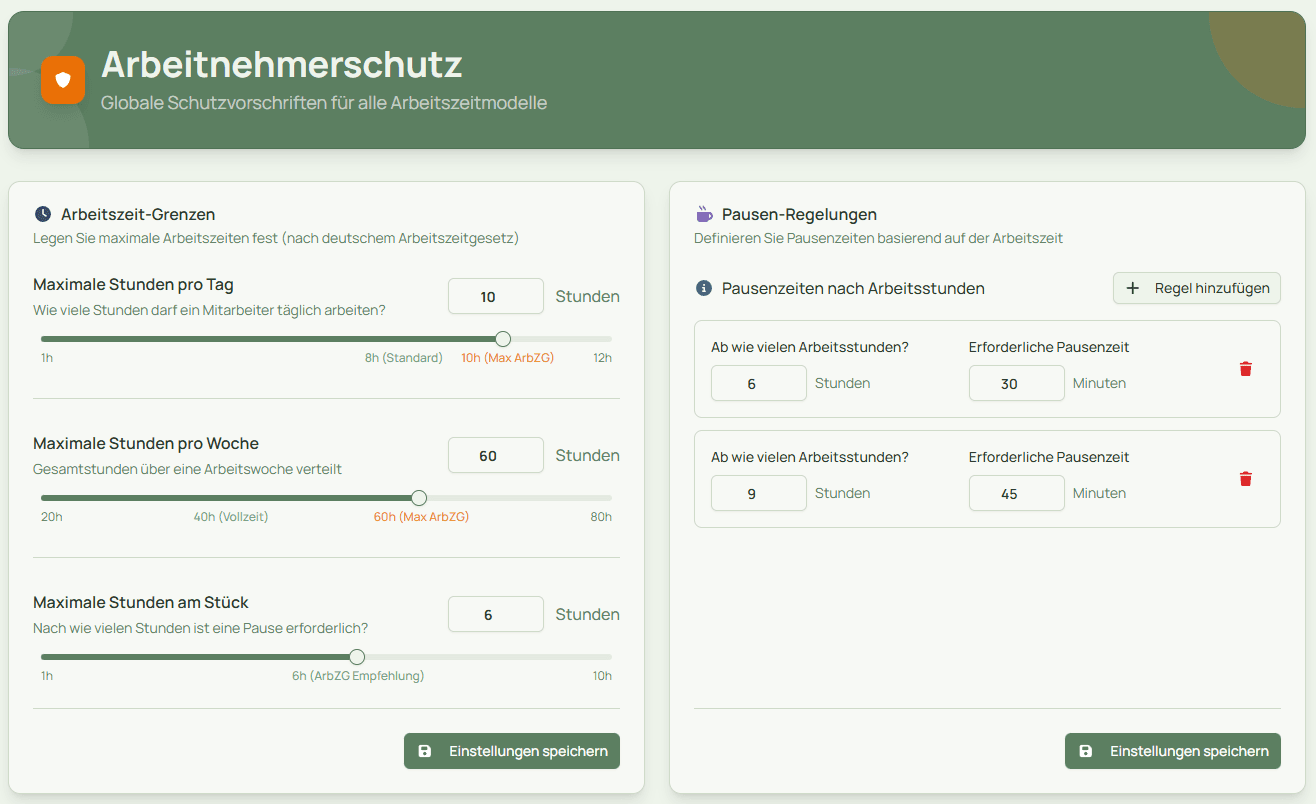Click the Arbeitnehmerschutz header title

pyautogui.click(x=281, y=65)
